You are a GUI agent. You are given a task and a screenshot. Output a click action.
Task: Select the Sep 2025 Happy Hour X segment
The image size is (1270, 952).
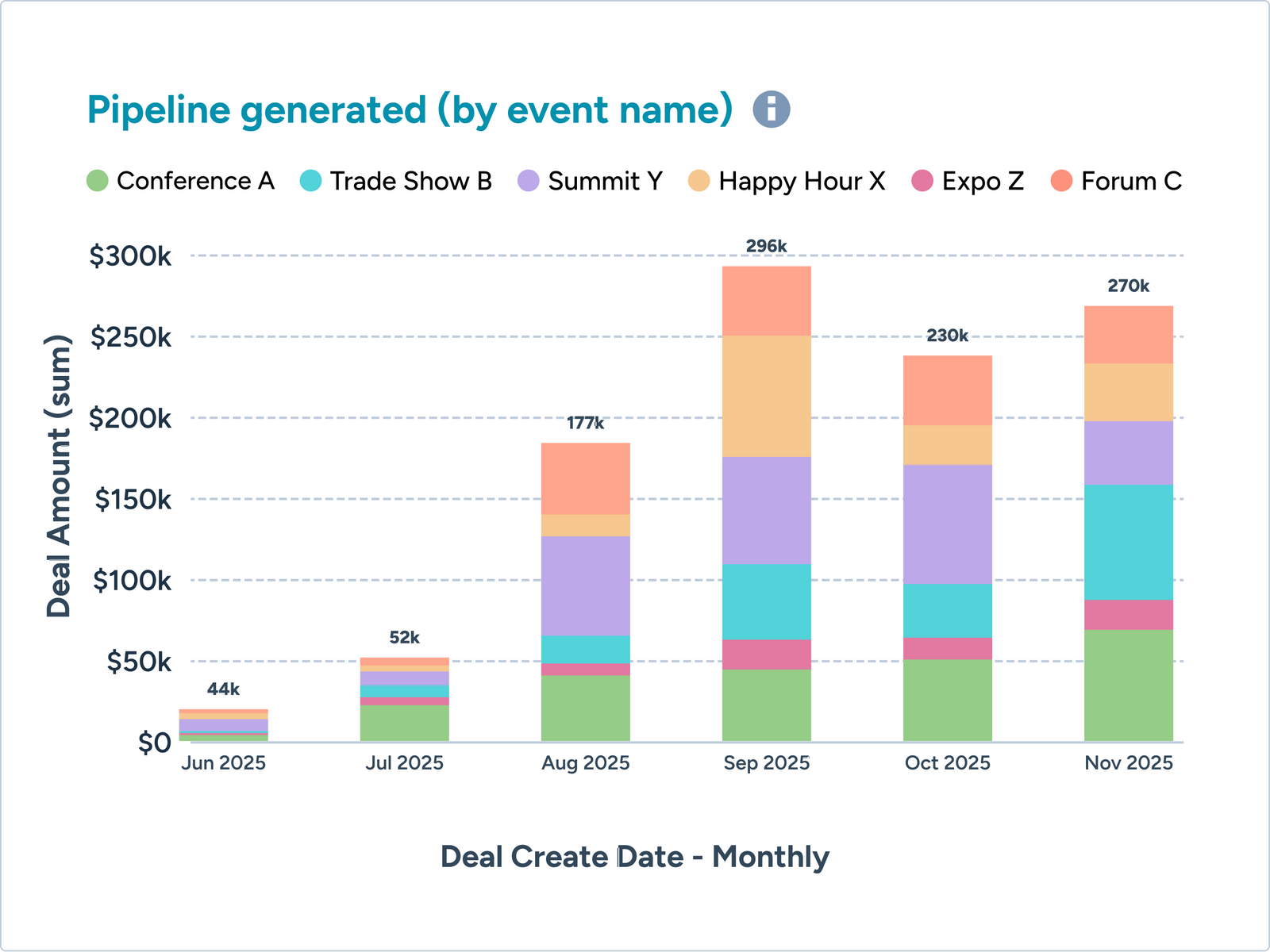pyautogui.click(x=767, y=396)
